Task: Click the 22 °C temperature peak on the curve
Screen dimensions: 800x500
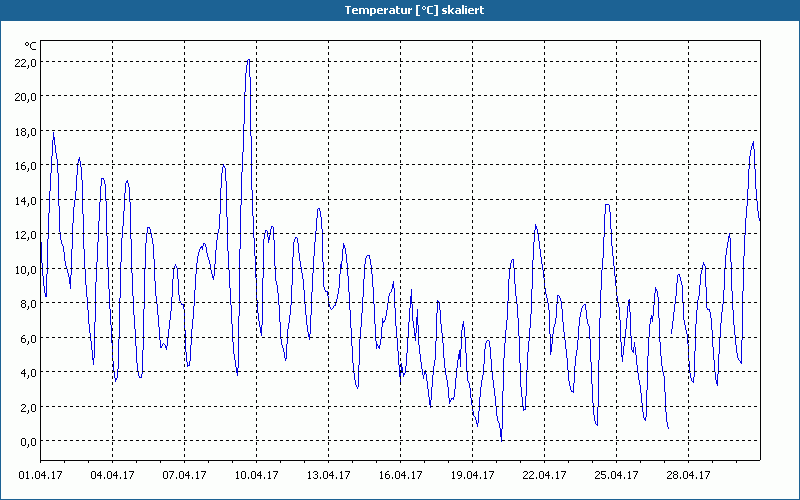Action: coord(248,60)
